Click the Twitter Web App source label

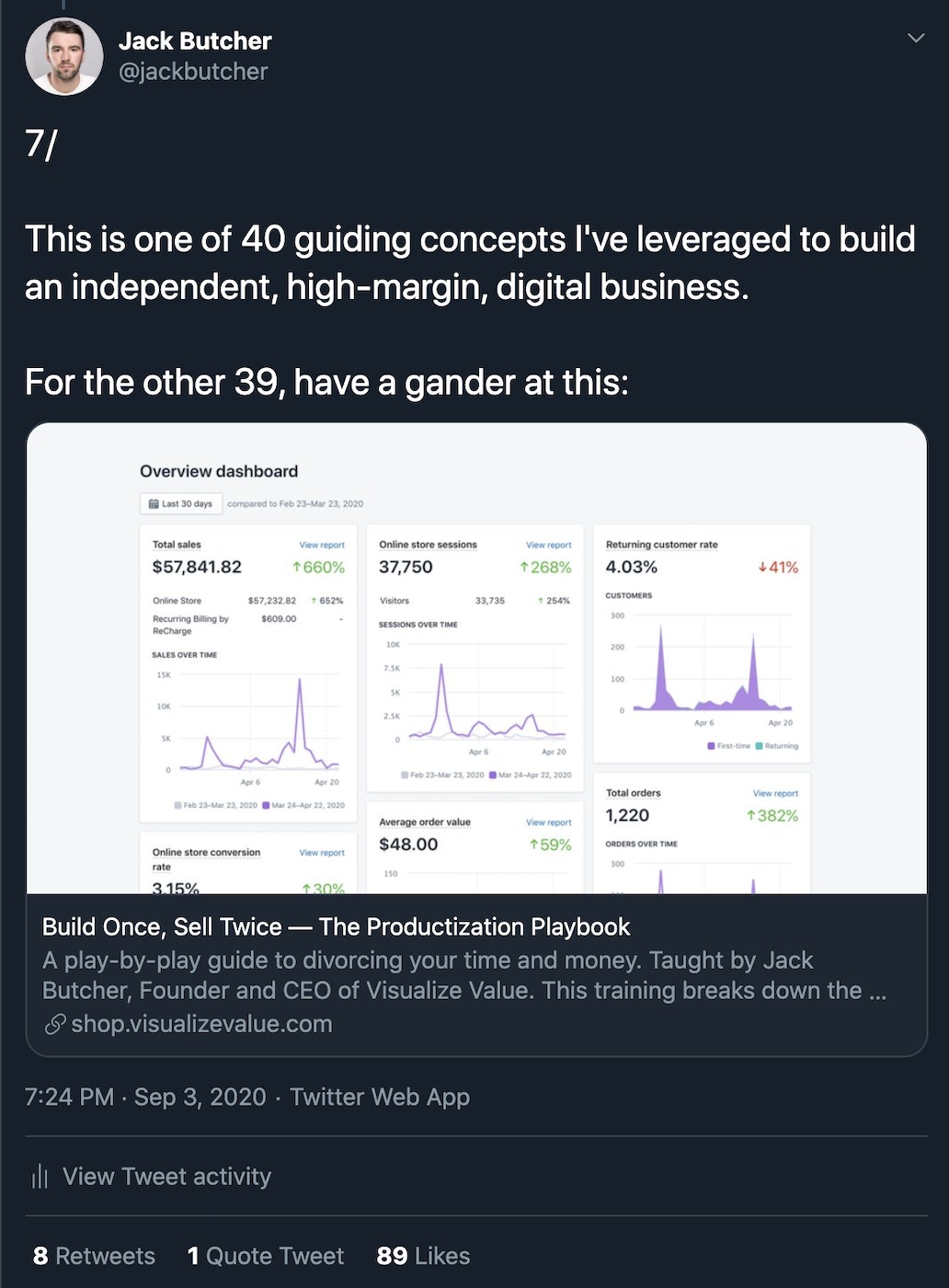[380, 1097]
